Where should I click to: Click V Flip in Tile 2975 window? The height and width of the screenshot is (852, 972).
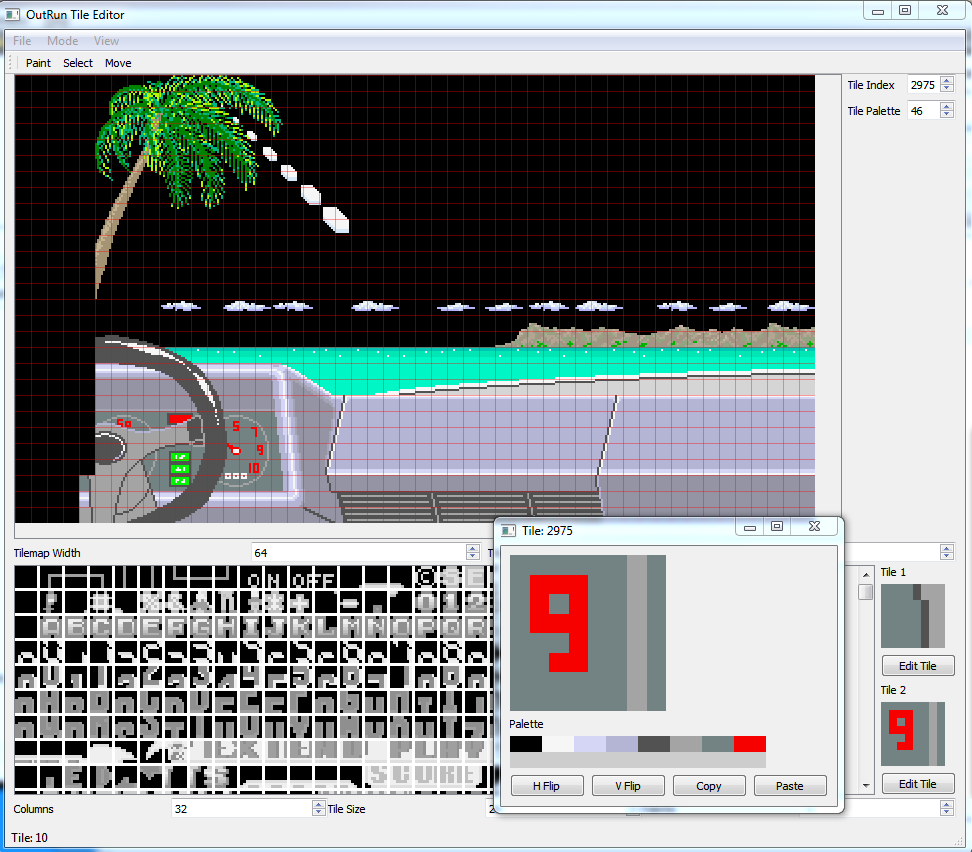click(x=628, y=786)
